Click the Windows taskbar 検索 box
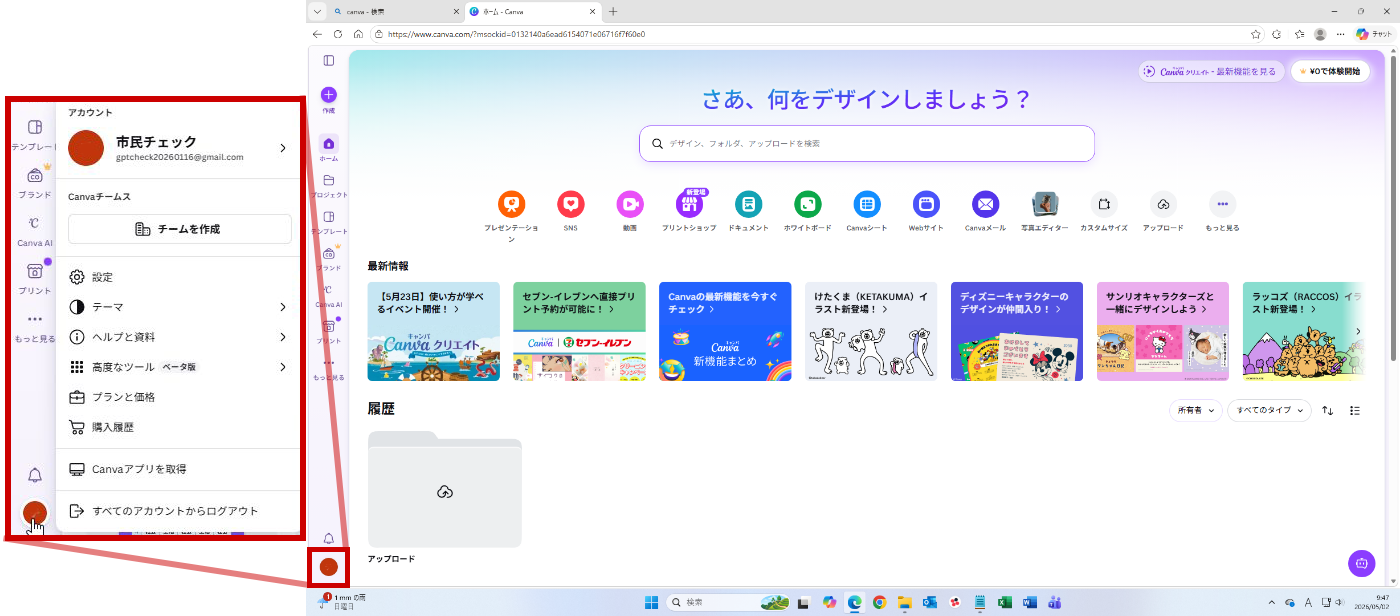Viewport: 1400px width, 616px height. pos(729,602)
